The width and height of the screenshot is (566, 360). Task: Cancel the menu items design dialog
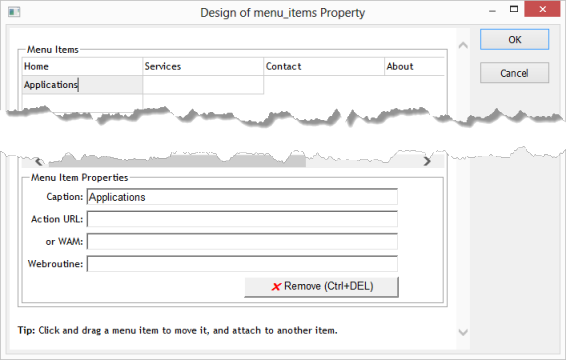[x=514, y=73]
